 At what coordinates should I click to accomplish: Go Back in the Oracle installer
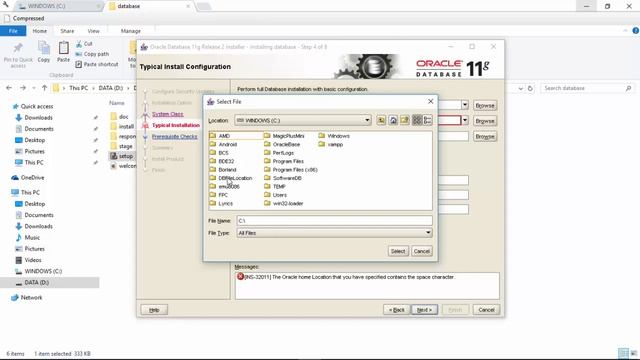pos(396,310)
